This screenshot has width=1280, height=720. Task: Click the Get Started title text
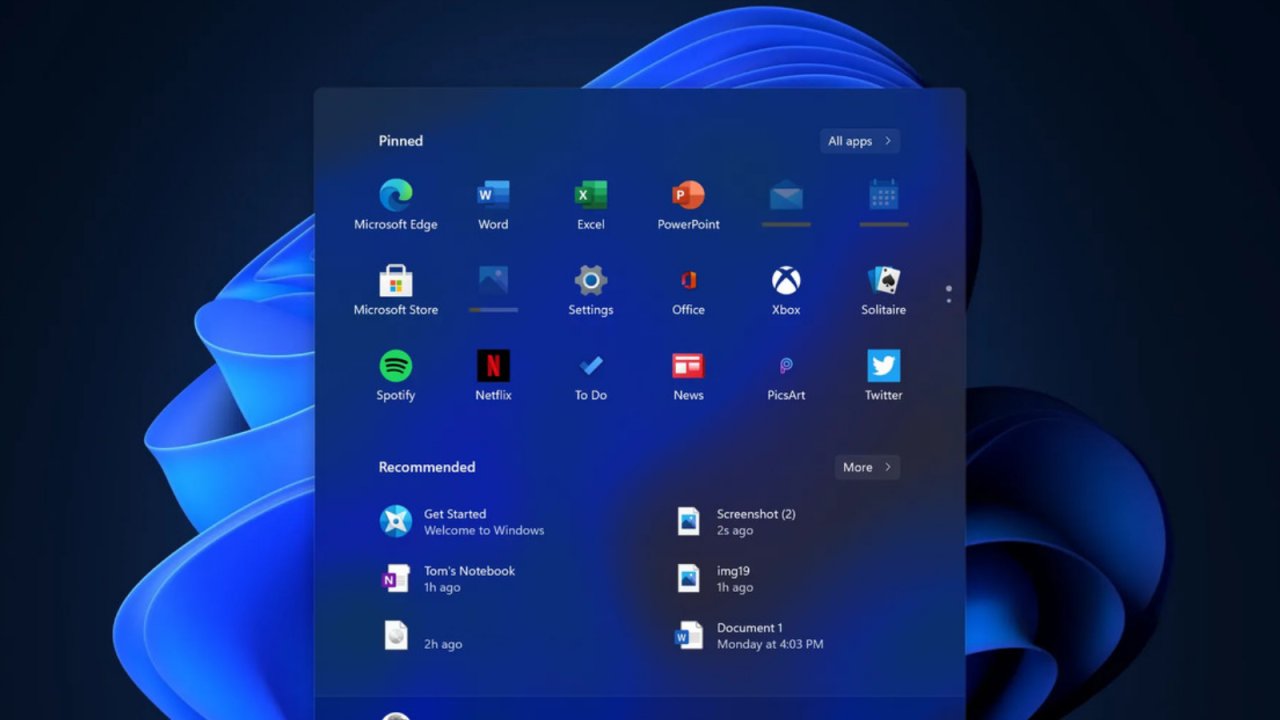coord(455,514)
